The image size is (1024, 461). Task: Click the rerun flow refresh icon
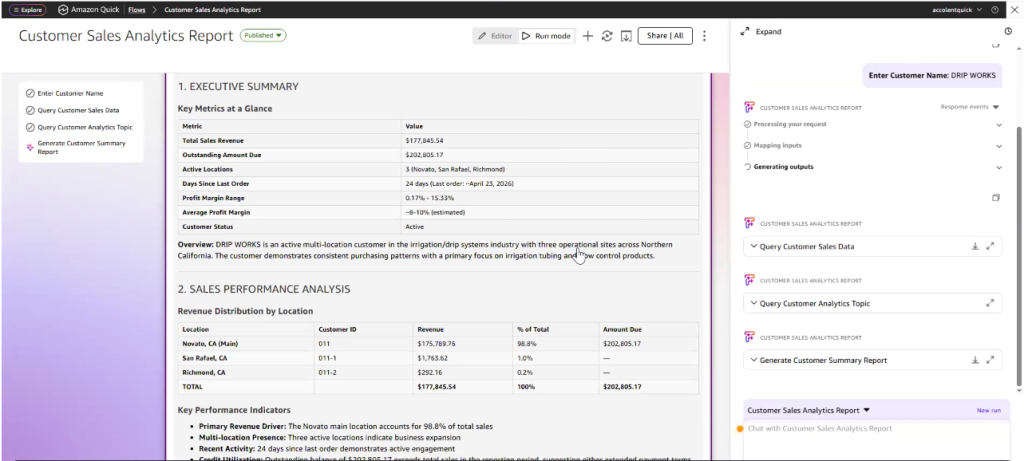click(607, 36)
